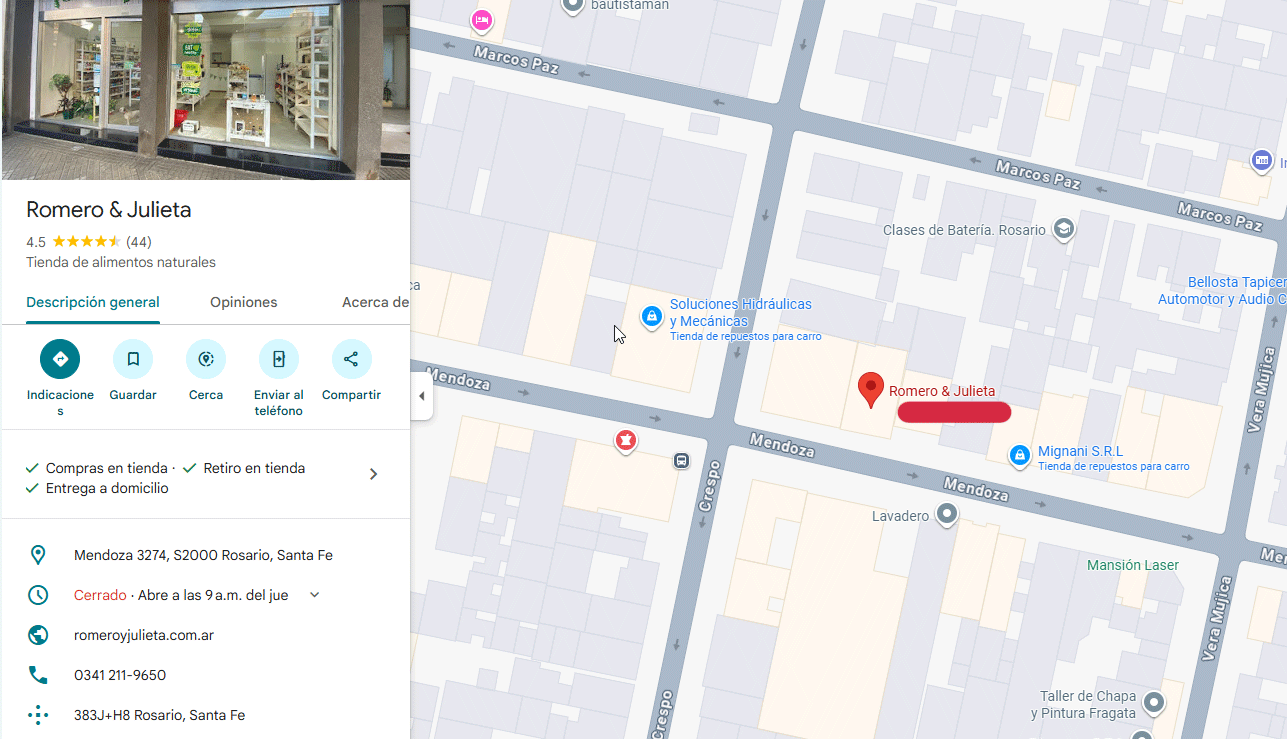The width and height of the screenshot is (1287, 739).
Task: Click the address location pin icon
Action: [38, 555]
